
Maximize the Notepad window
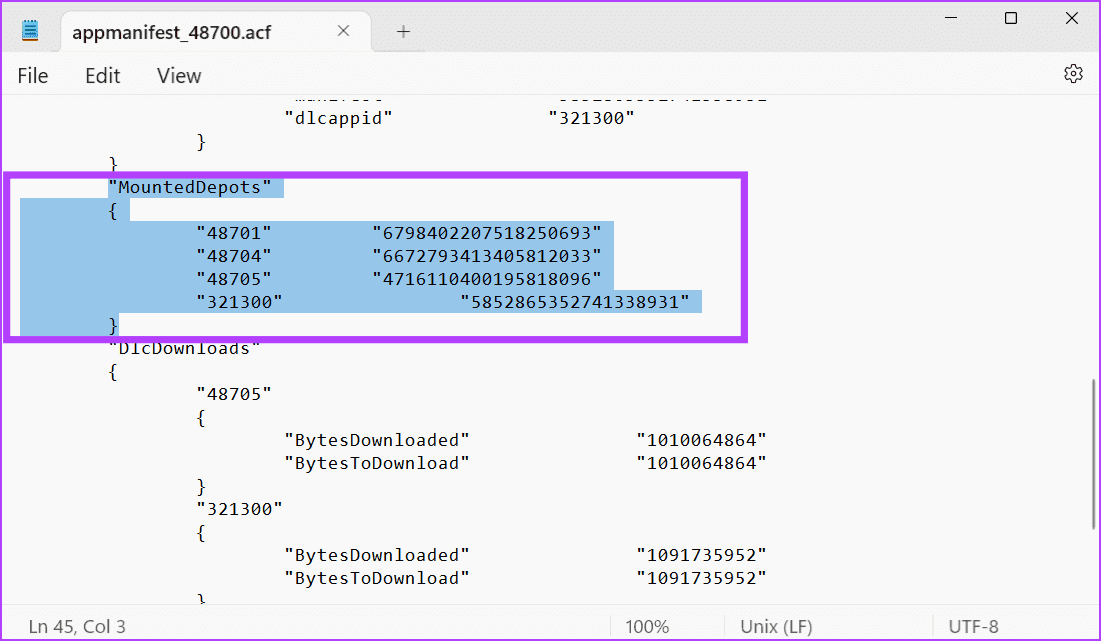click(x=1011, y=18)
